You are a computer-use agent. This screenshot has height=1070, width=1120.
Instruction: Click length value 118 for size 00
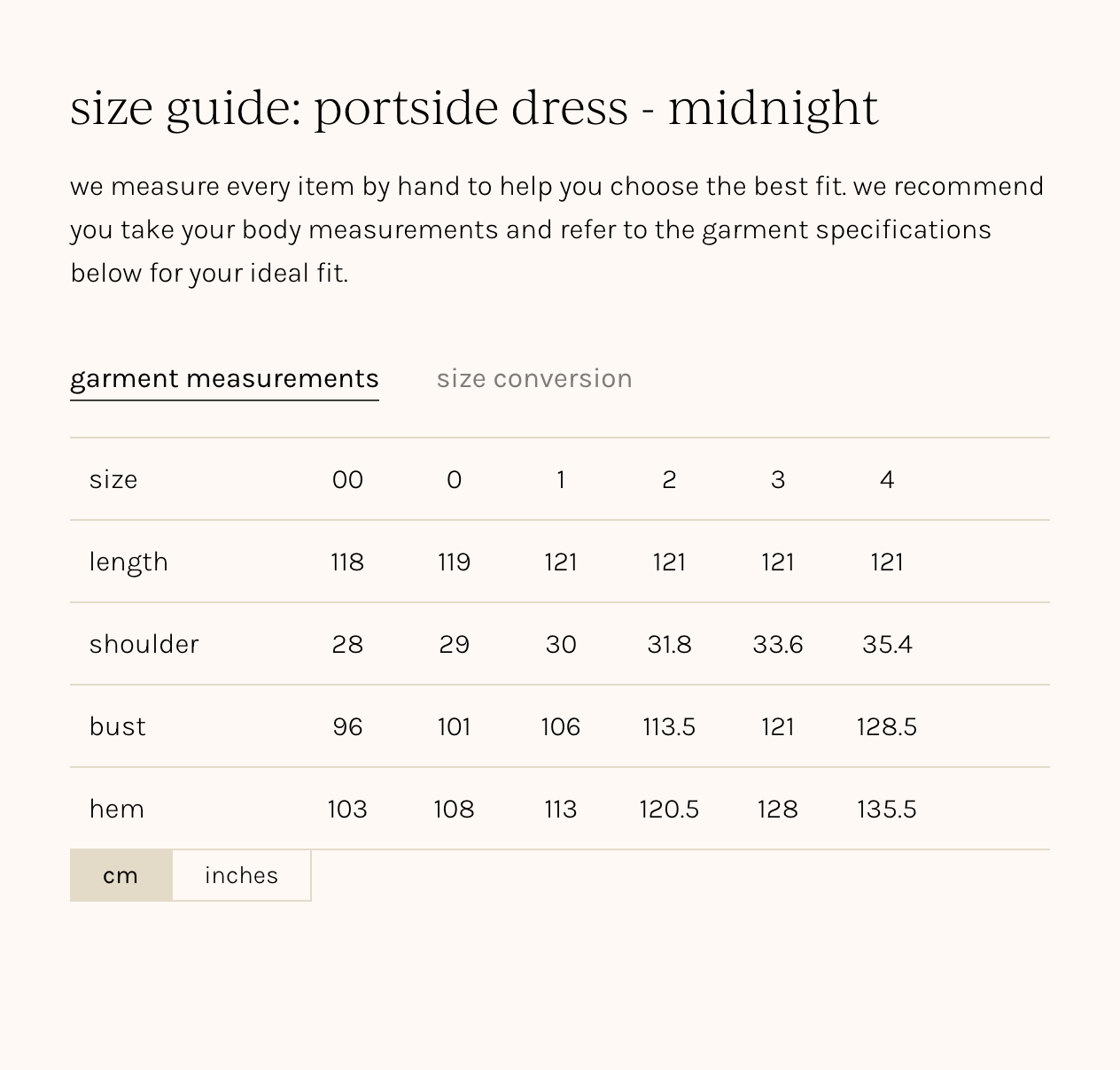[347, 562]
